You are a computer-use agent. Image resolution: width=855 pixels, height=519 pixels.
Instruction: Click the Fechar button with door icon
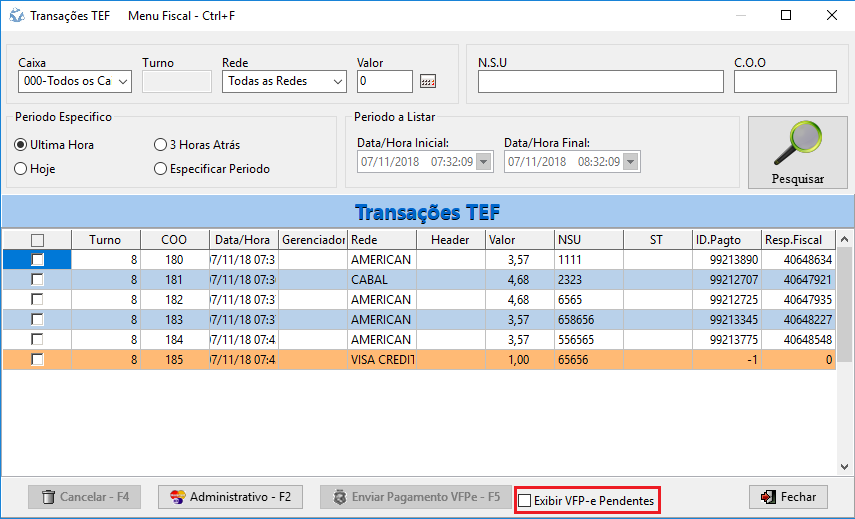pos(788,497)
